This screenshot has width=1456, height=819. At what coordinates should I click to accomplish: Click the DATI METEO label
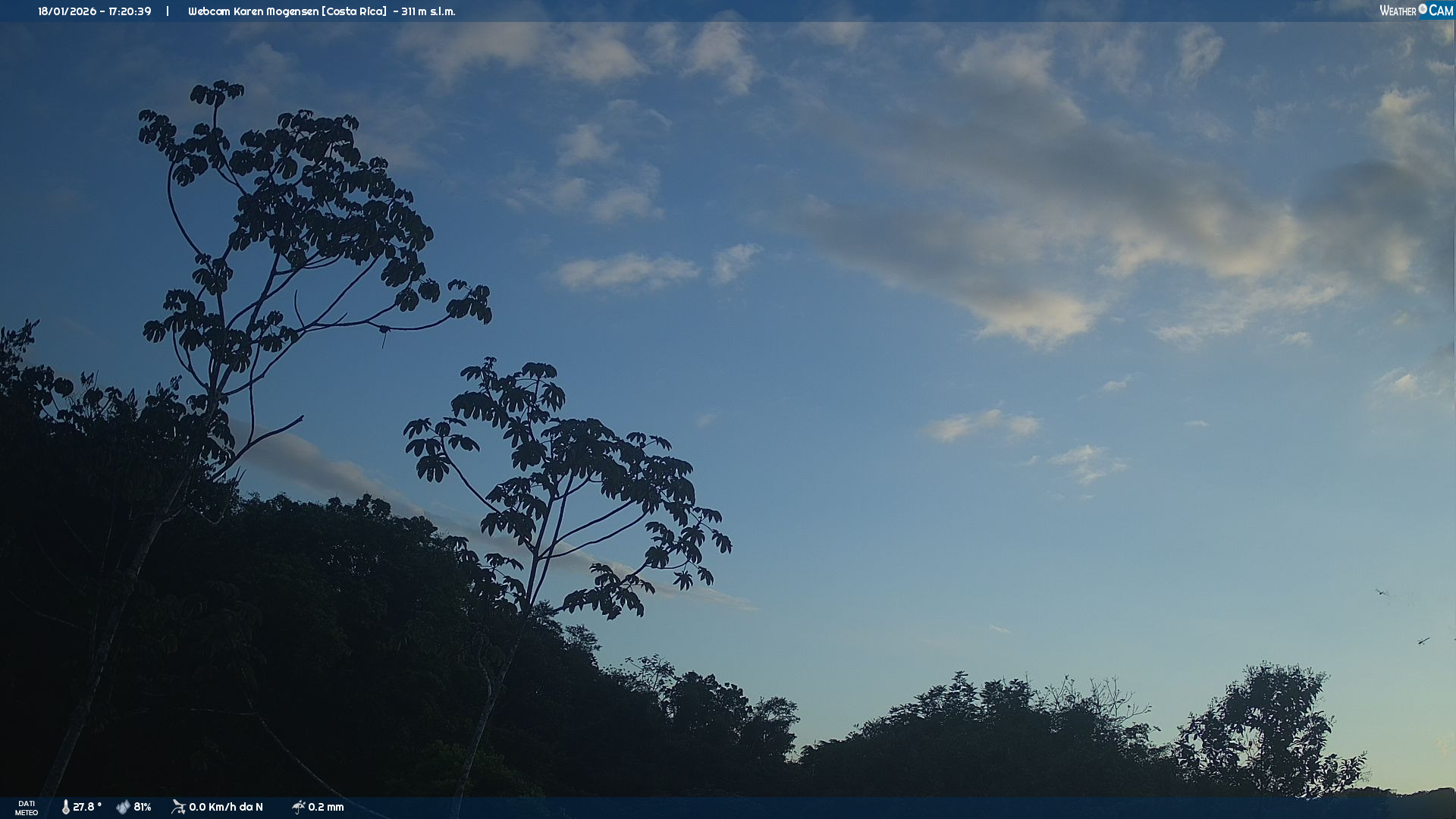pos(27,808)
